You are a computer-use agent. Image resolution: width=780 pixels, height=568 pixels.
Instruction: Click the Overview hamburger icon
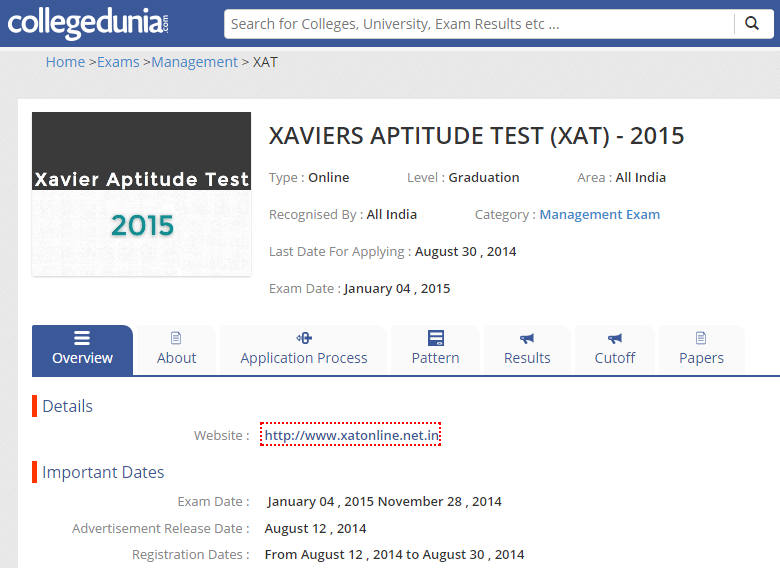[82, 338]
